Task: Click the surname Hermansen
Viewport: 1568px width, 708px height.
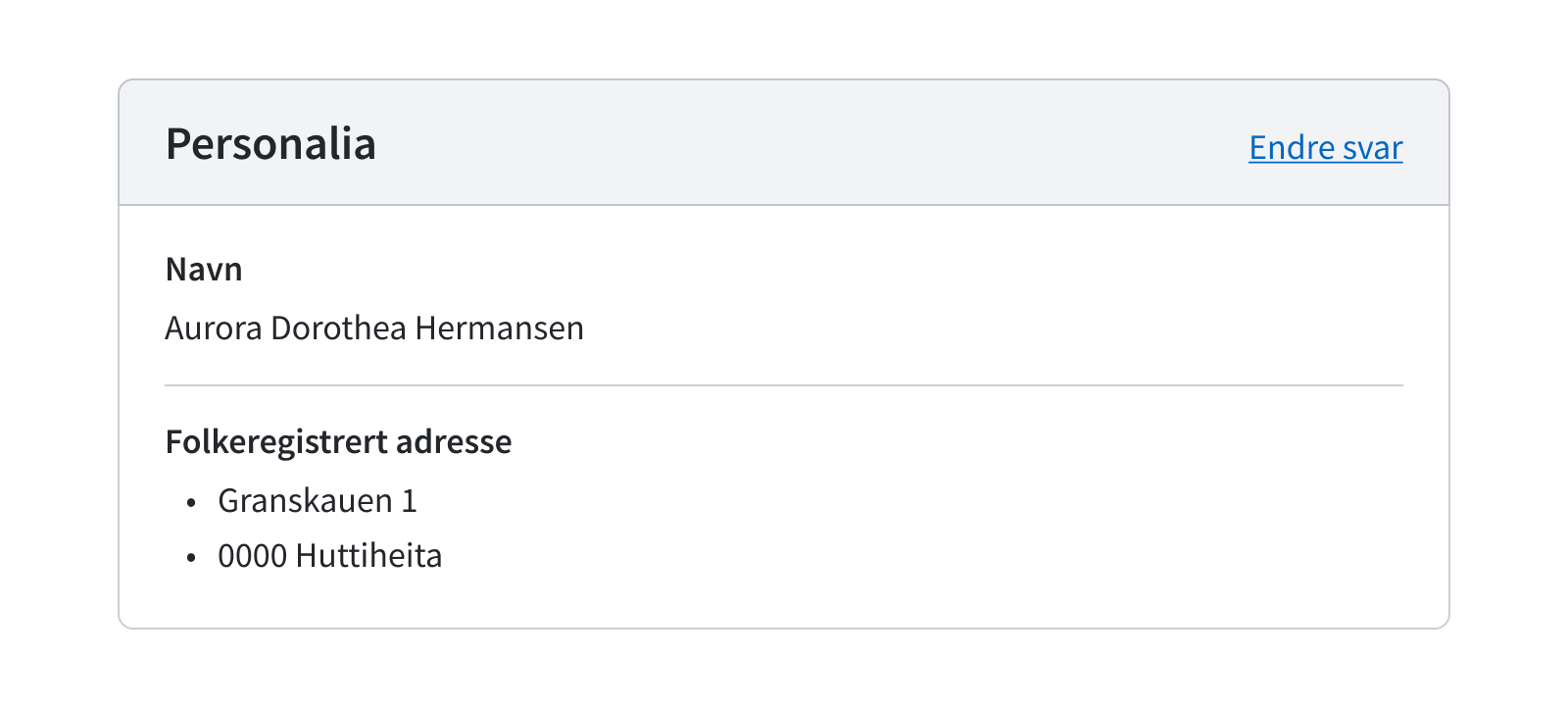Action: [x=499, y=329]
